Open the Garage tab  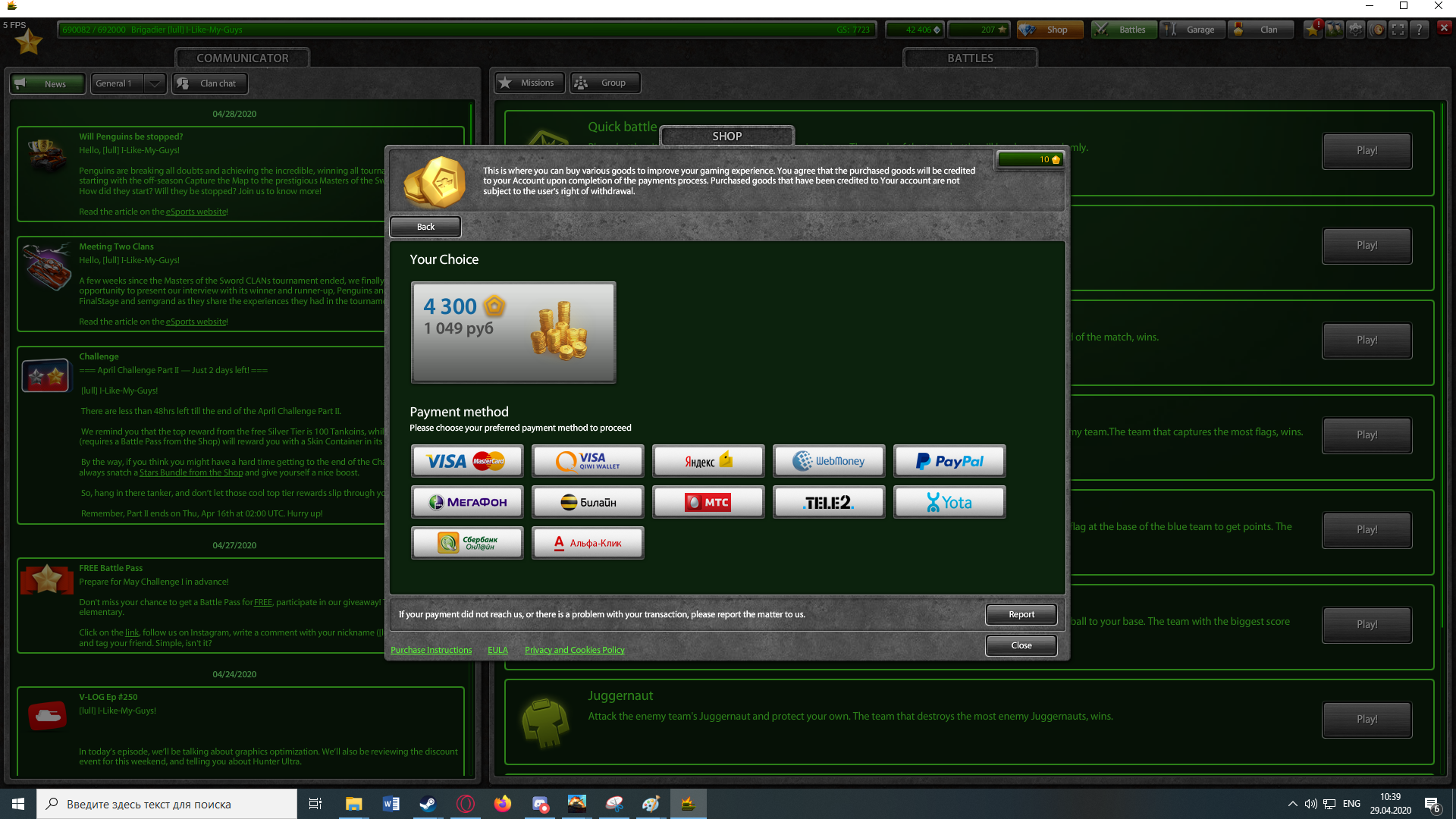point(1192,30)
